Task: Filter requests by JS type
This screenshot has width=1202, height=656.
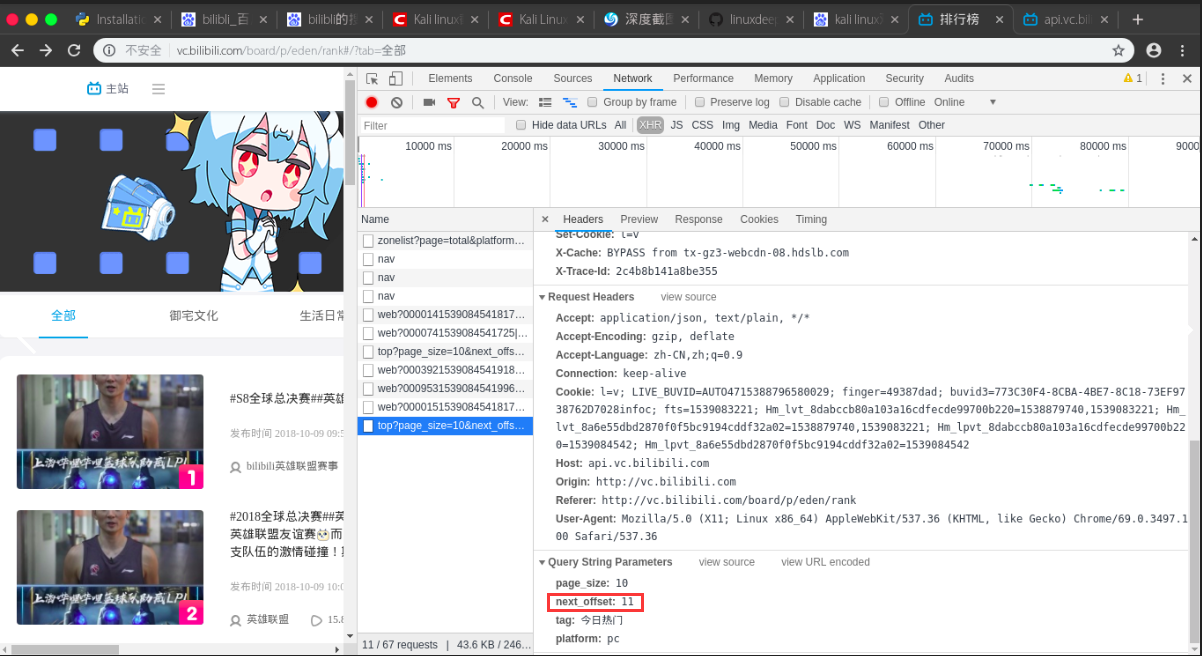Action: pos(677,125)
